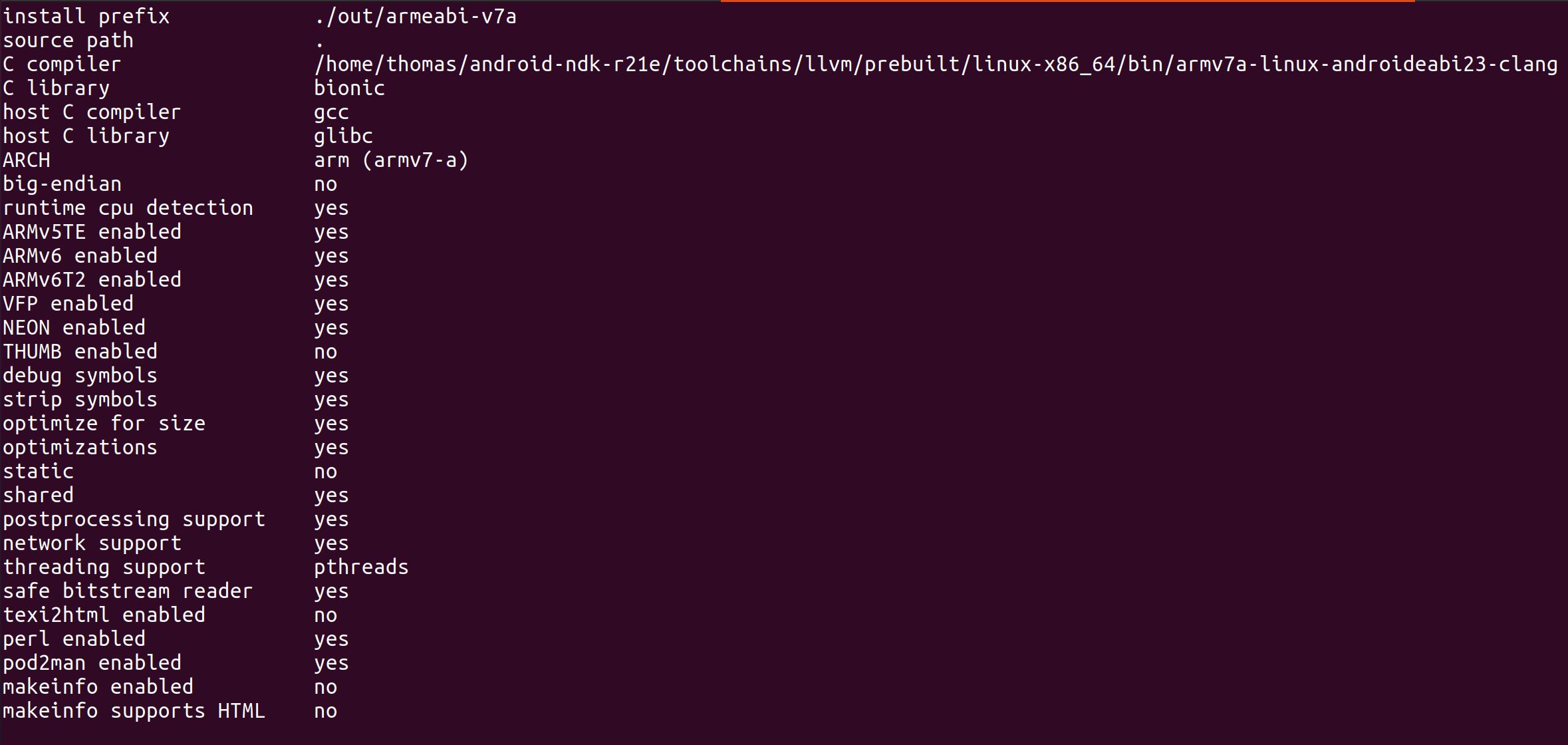Click the 'runtime cpu detection' label
Screen dimensions: 1568x745
click(x=128, y=208)
